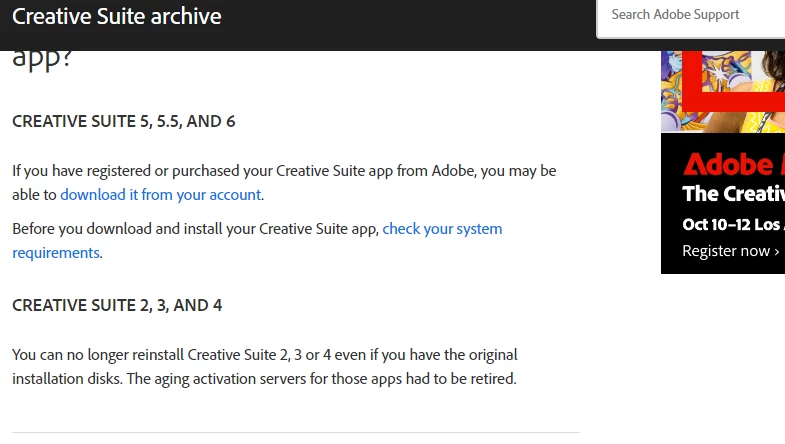The height and width of the screenshot is (444, 785).
Task: Follow the 'check your system requirements' link
Action: pos(442,229)
